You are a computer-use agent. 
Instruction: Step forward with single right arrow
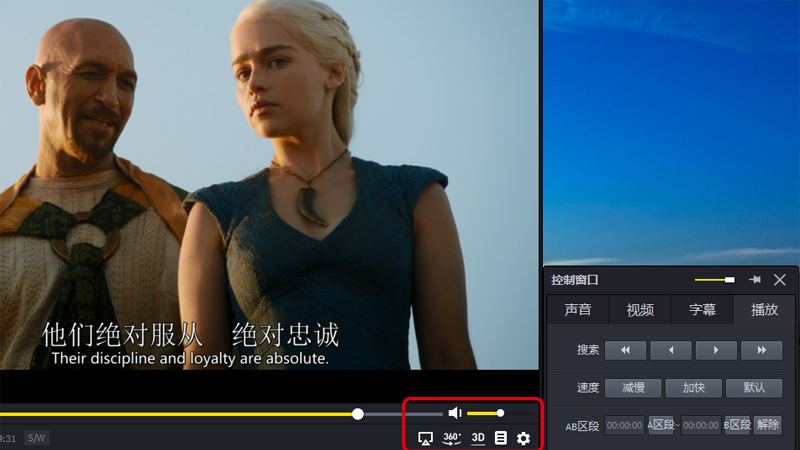pos(716,350)
